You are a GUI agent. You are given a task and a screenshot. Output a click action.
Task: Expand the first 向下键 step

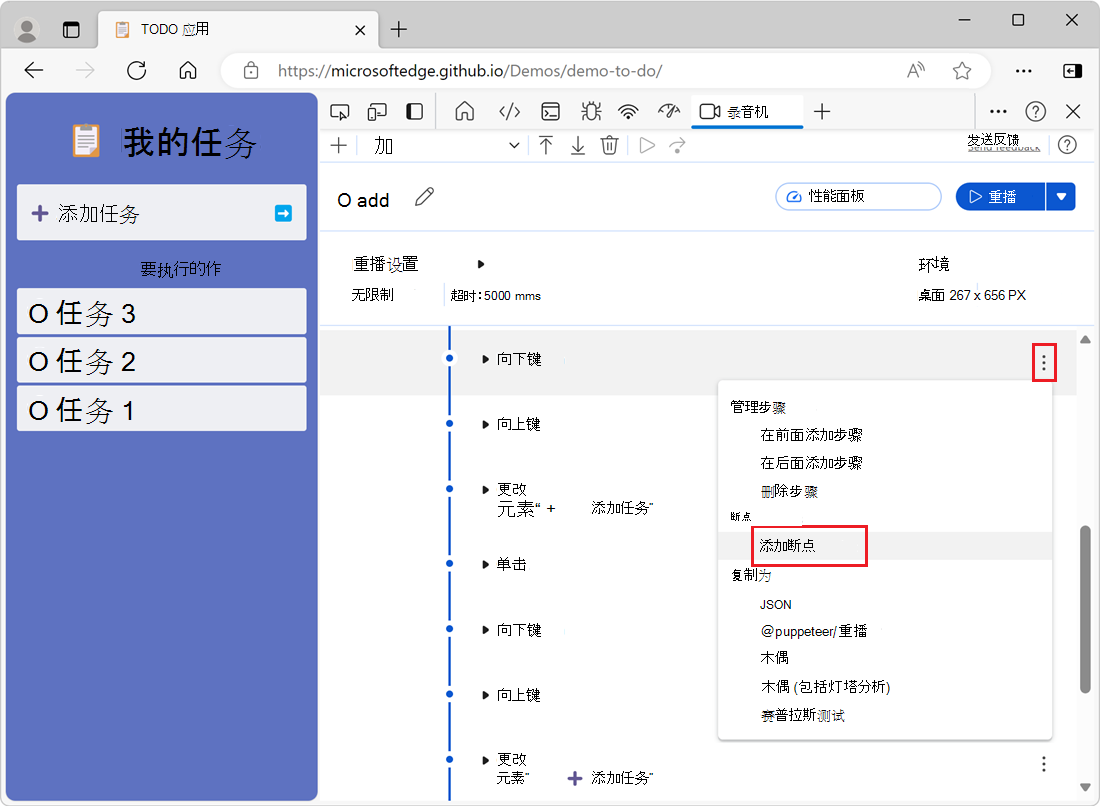(485, 359)
